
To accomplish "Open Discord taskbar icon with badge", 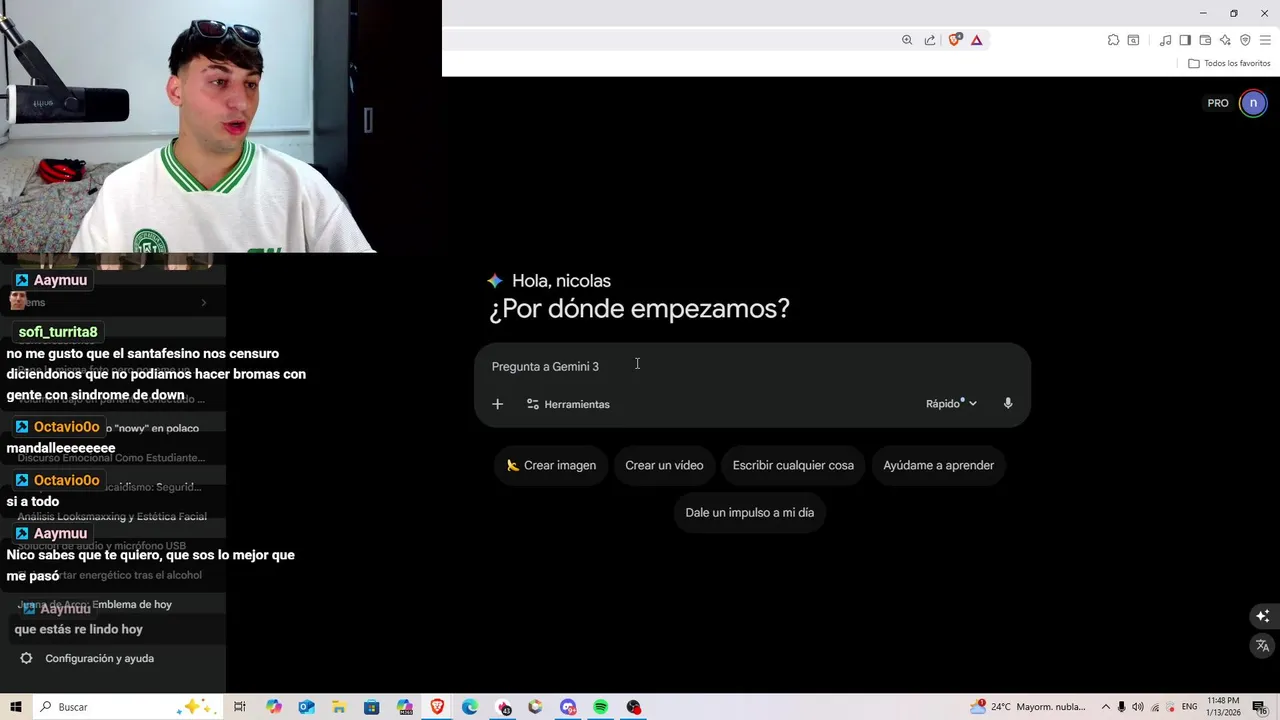I will click(568, 707).
